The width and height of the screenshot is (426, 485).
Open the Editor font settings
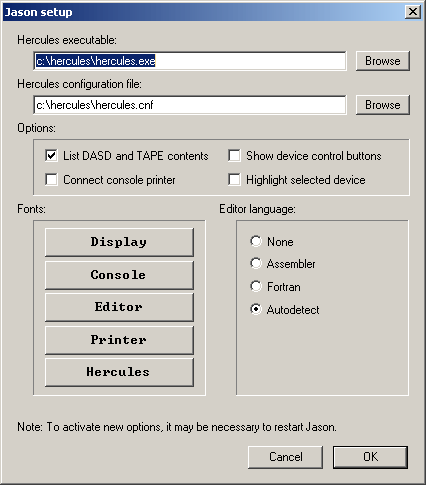point(119,307)
